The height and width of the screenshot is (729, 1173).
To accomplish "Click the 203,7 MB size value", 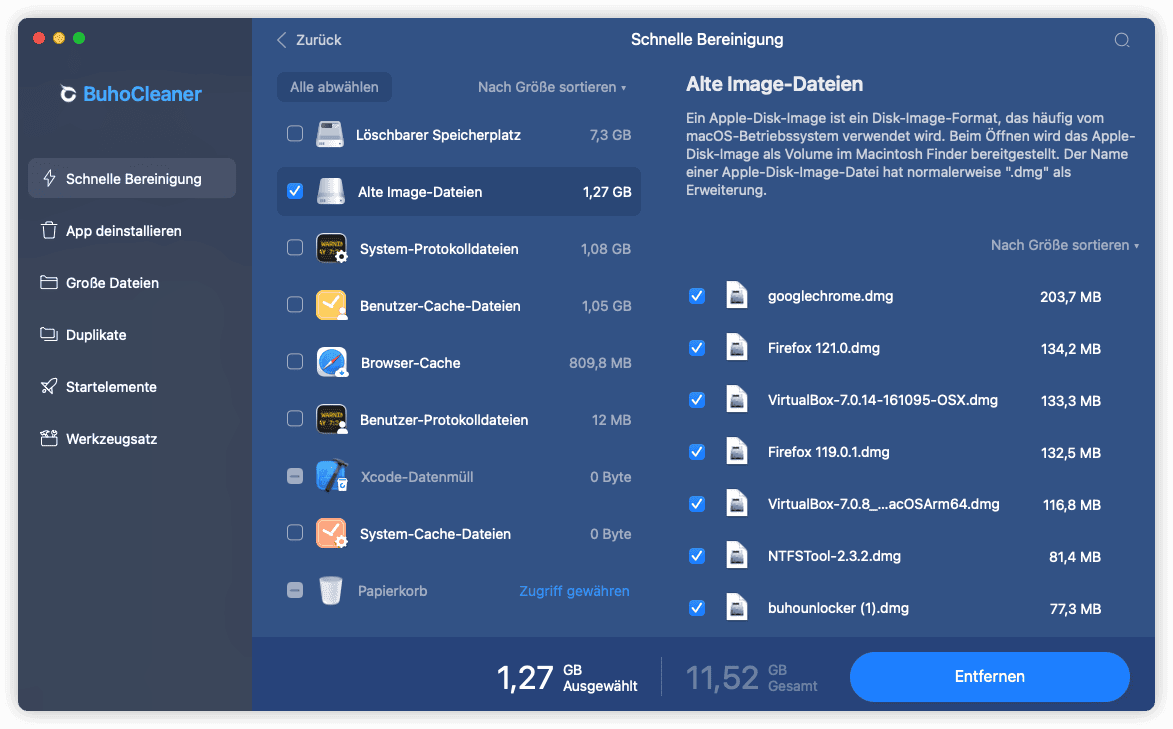I will click(x=1071, y=297).
